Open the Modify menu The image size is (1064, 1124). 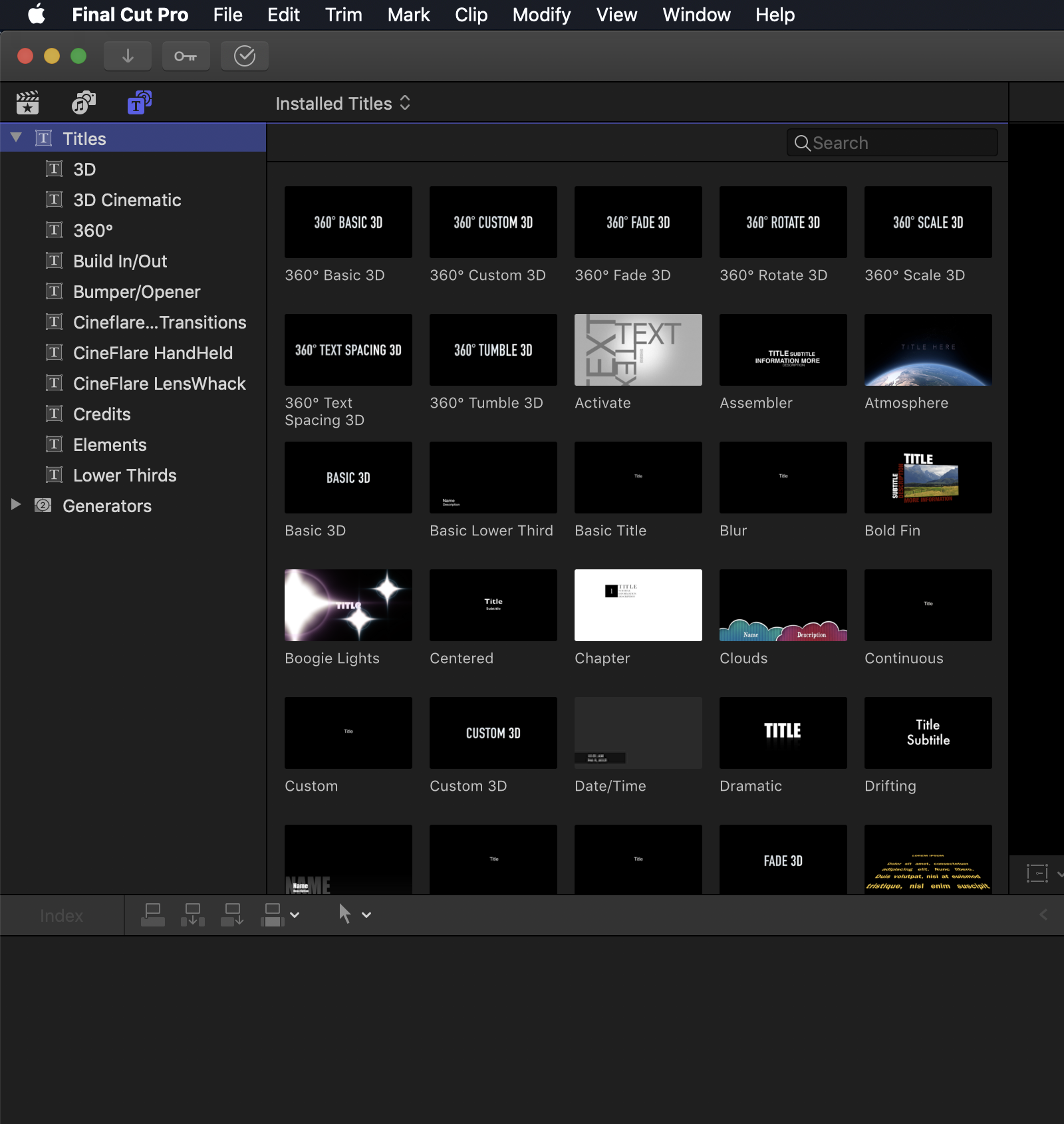541,15
